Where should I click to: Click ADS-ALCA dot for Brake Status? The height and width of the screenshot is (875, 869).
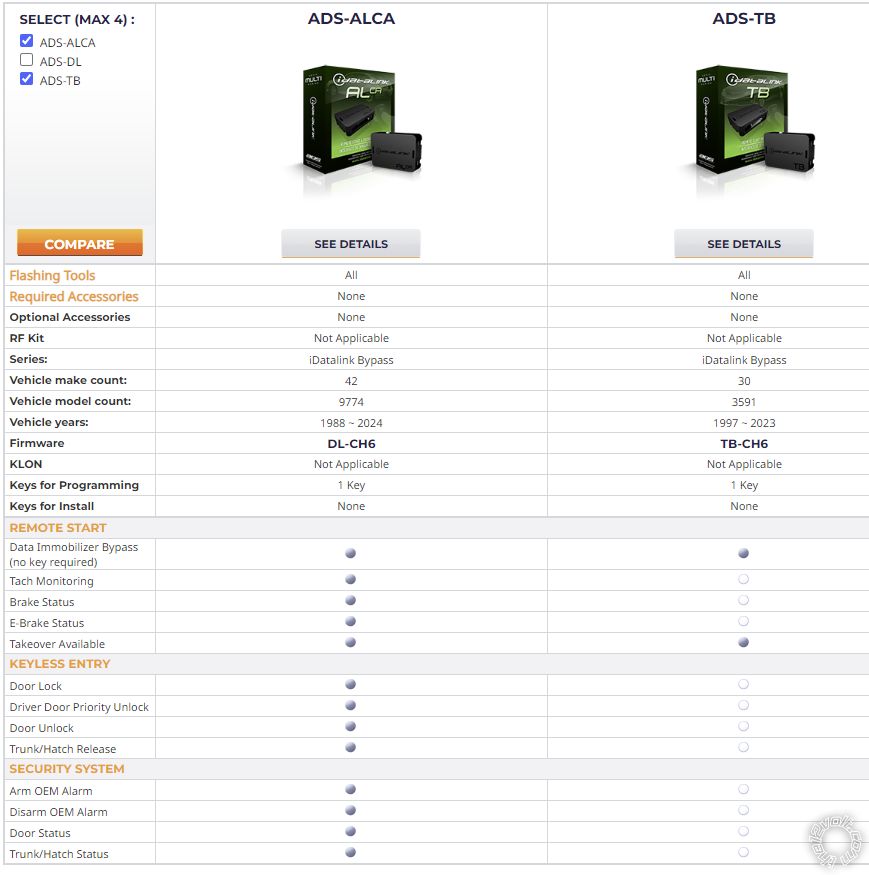coord(351,600)
